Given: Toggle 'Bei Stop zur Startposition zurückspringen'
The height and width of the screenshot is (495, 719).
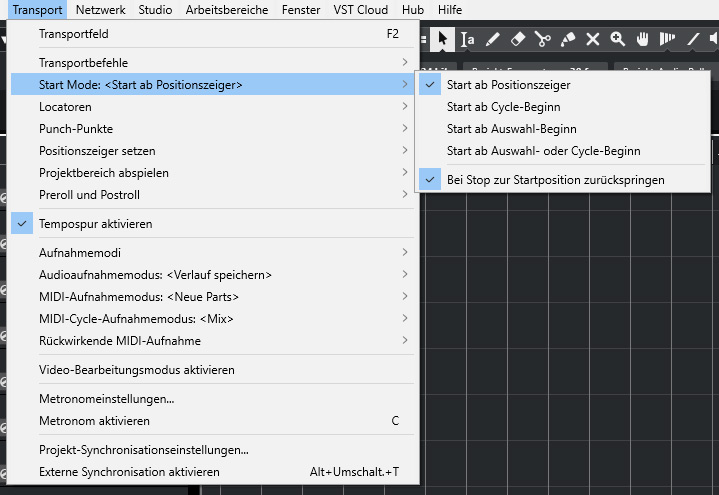Looking at the screenshot, I should [x=555, y=180].
